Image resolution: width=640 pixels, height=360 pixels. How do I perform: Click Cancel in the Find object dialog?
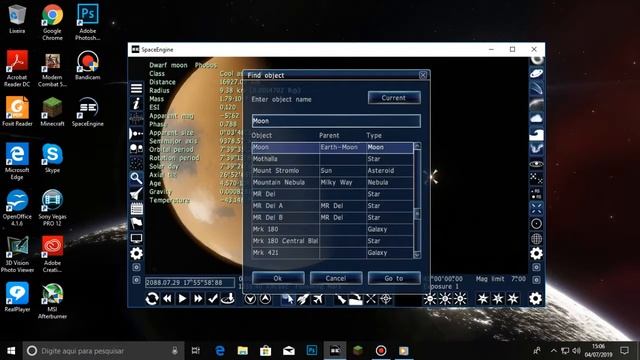336,278
